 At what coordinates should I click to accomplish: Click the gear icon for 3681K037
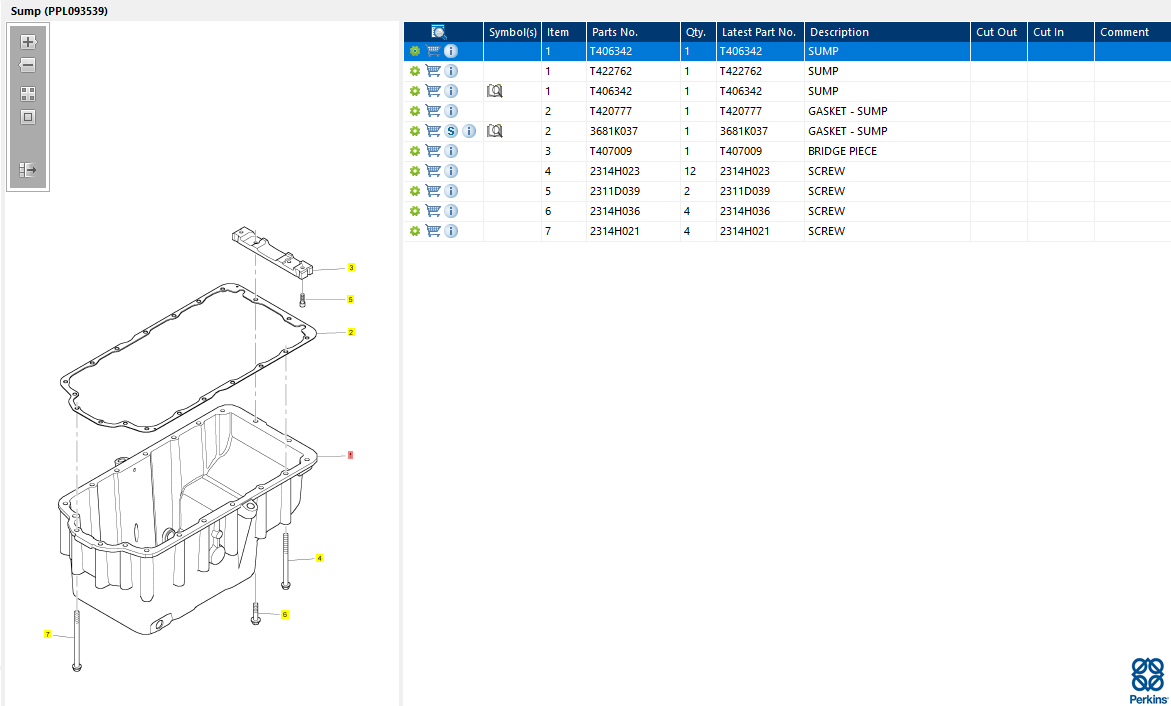(414, 131)
